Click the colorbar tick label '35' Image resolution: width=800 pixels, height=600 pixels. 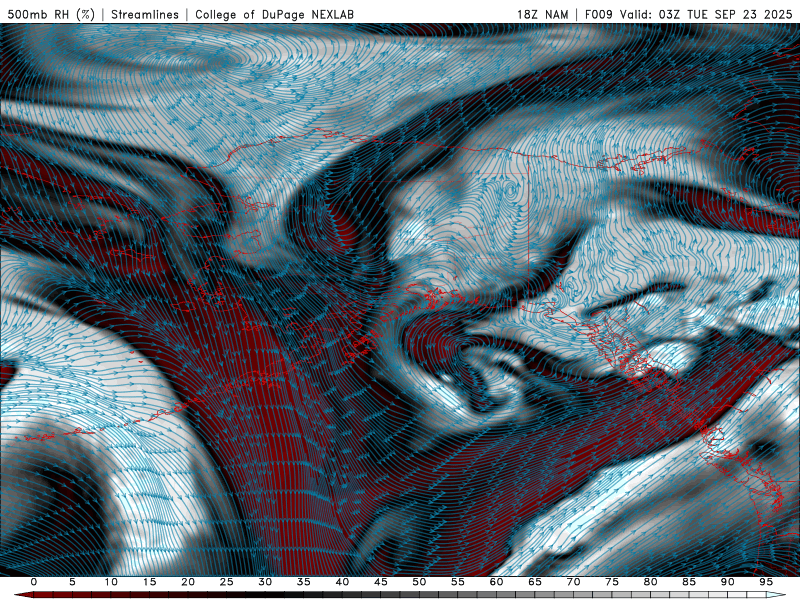click(304, 582)
